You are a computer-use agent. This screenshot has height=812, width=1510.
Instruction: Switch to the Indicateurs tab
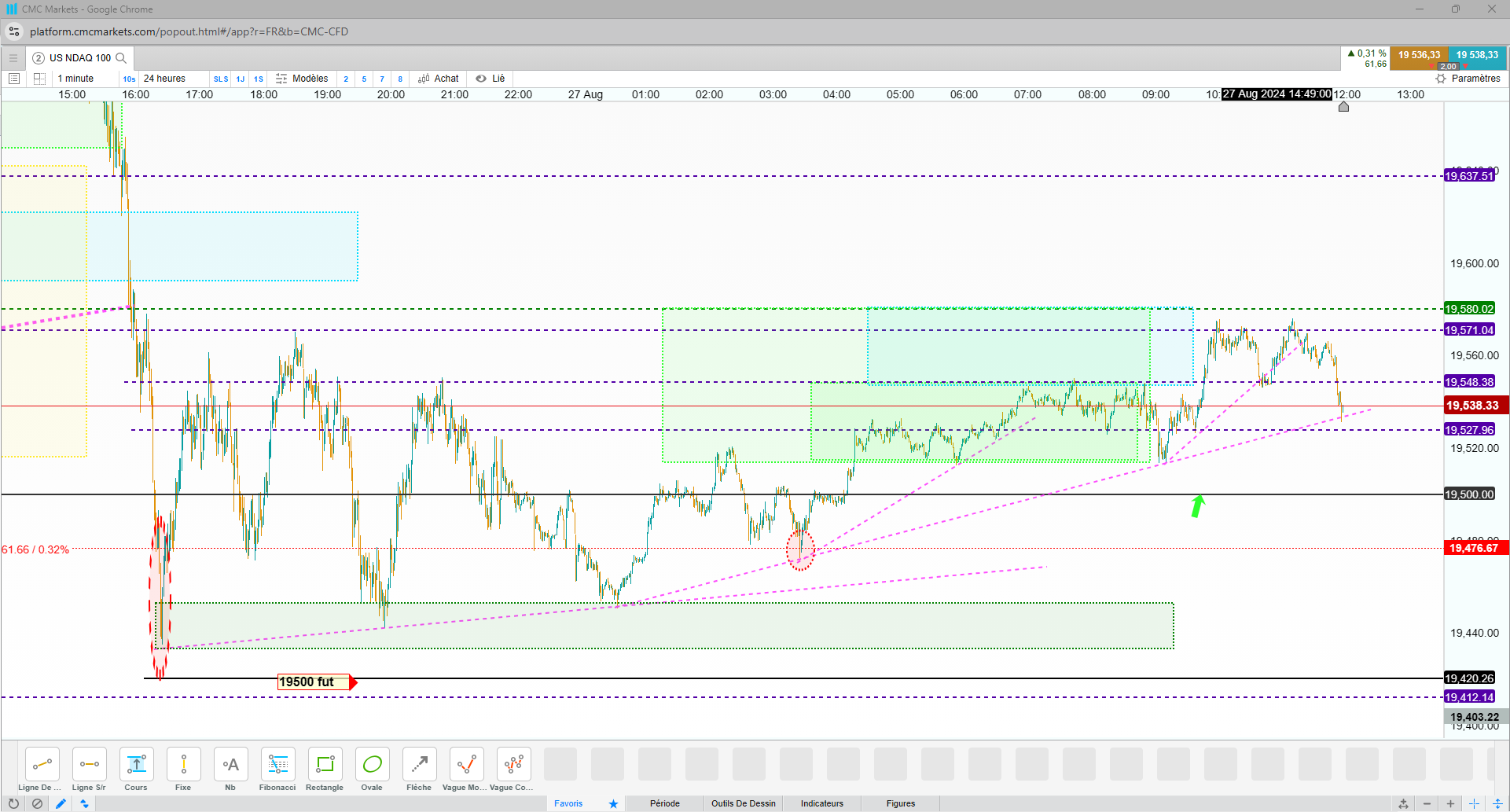(822, 803)
